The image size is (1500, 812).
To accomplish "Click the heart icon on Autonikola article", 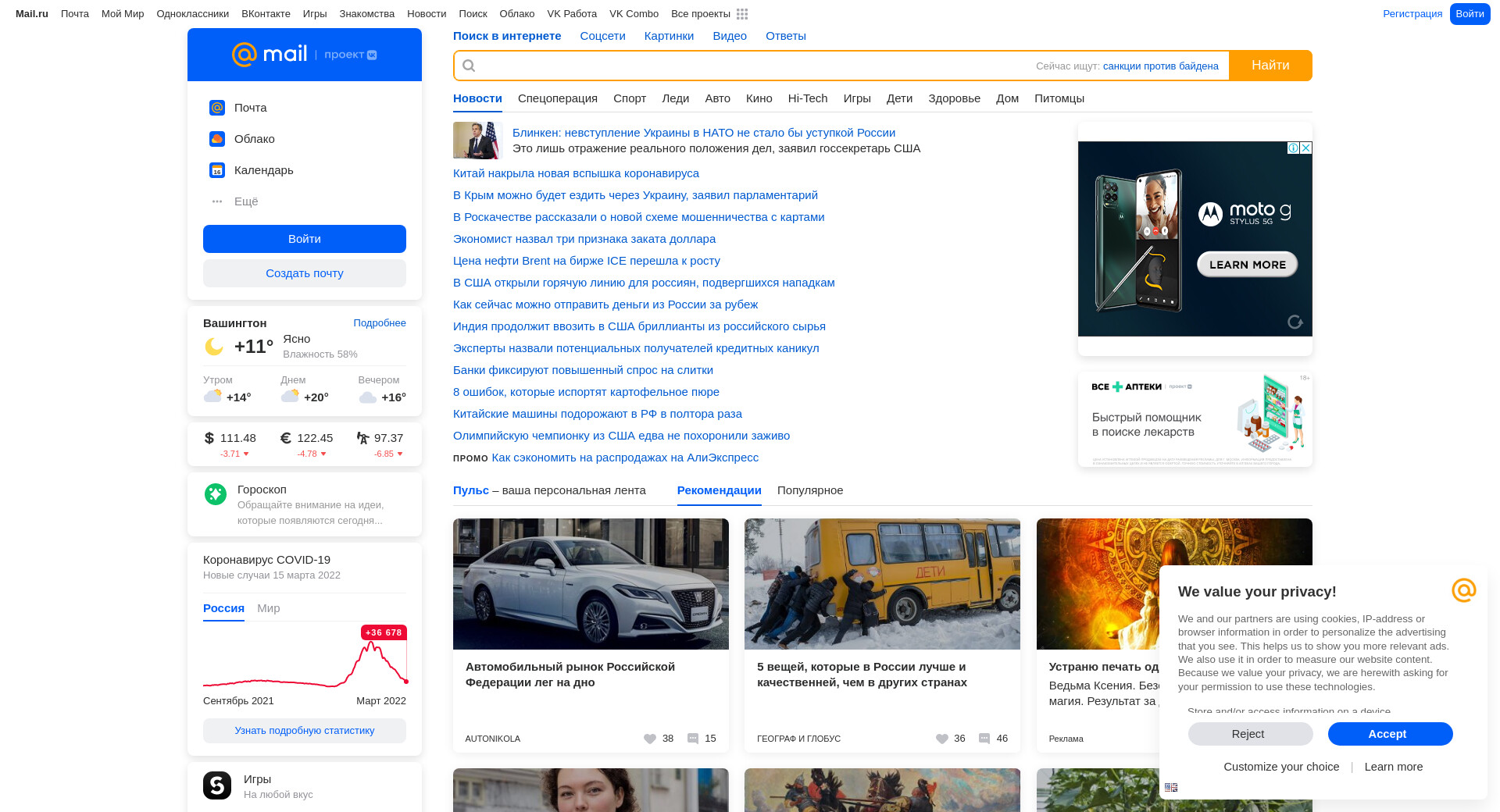I will [650, 739].
